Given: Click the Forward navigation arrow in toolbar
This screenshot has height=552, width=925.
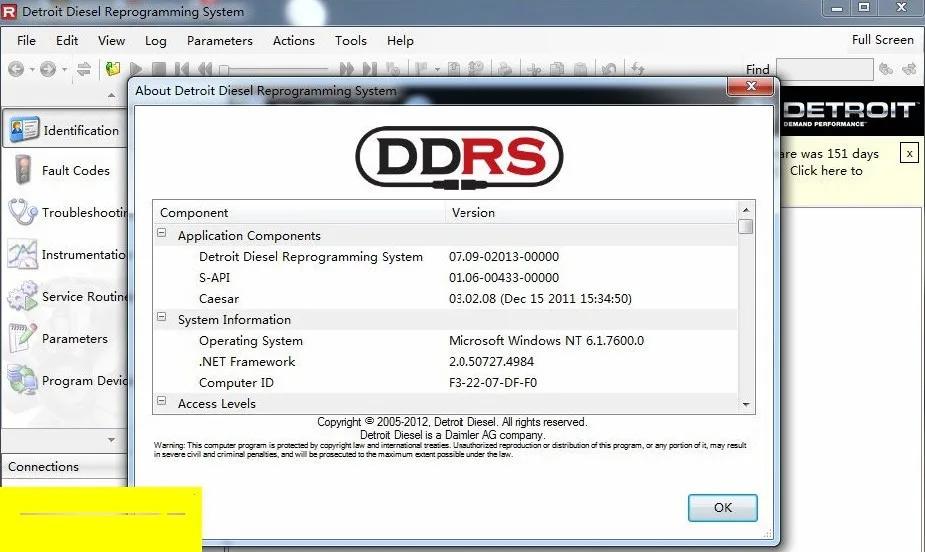Looking at the screenshot, I should (48, 69).
